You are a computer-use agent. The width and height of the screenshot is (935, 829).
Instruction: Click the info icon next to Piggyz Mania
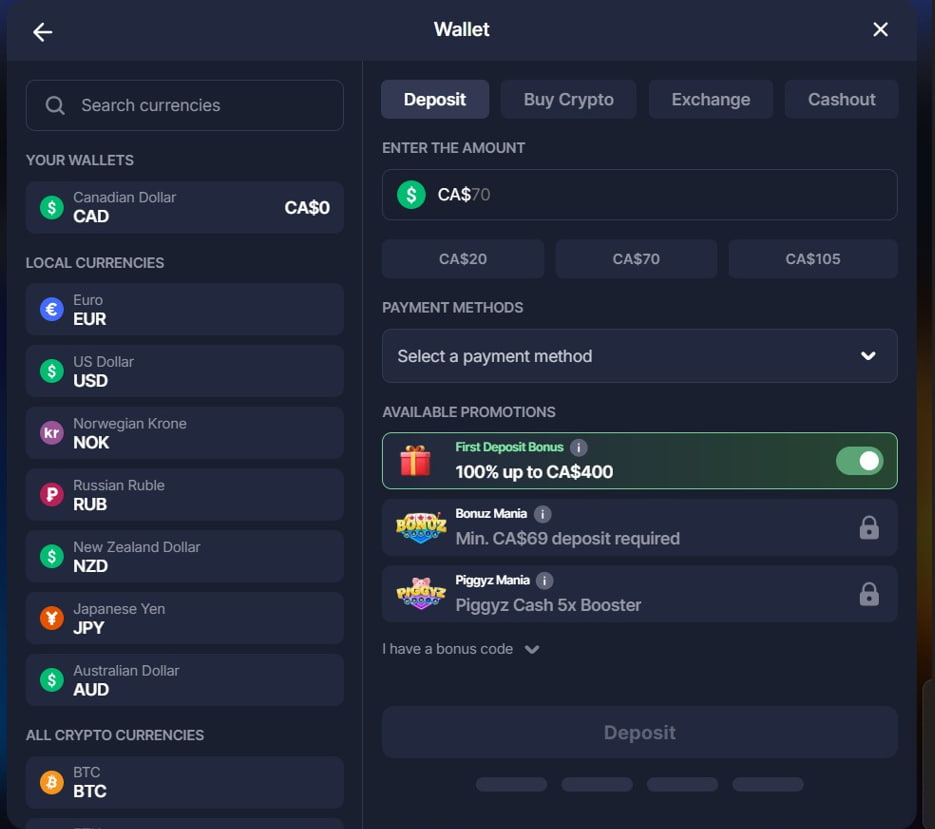[x=543, y=580]
